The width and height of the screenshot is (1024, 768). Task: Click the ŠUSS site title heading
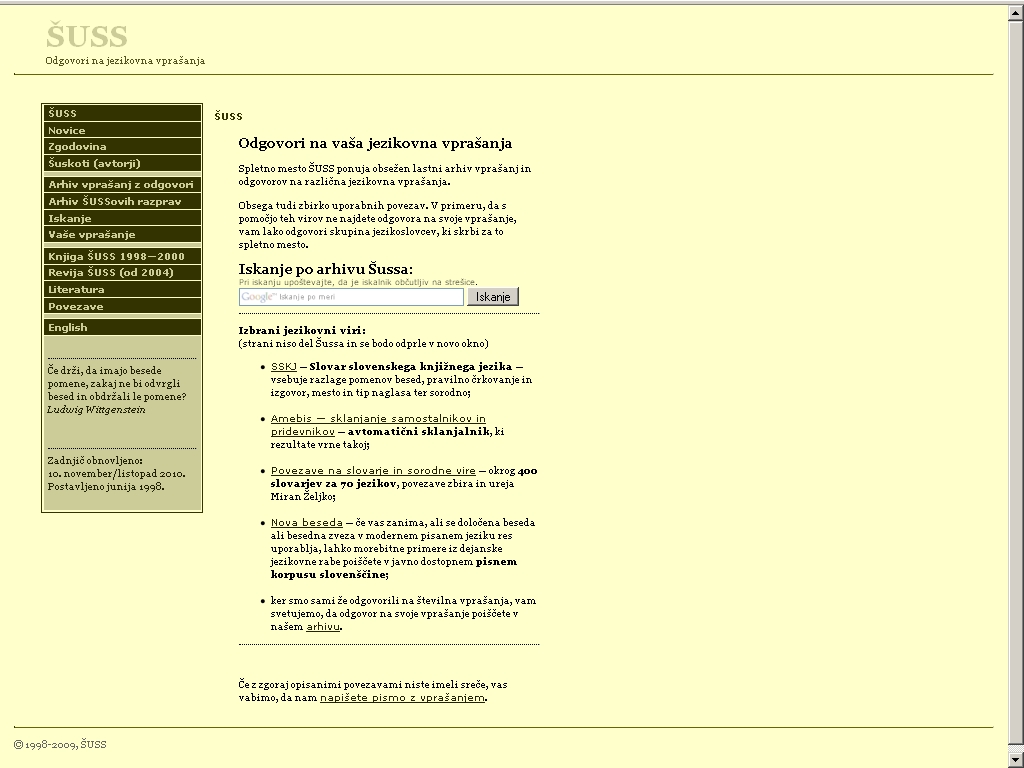(x=87, y=37)
